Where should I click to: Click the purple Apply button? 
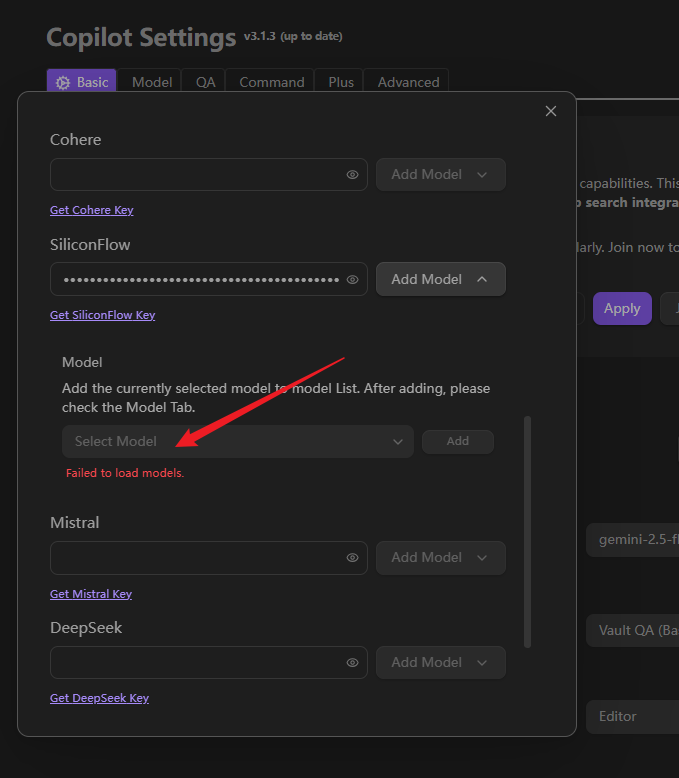click(621, 308)
